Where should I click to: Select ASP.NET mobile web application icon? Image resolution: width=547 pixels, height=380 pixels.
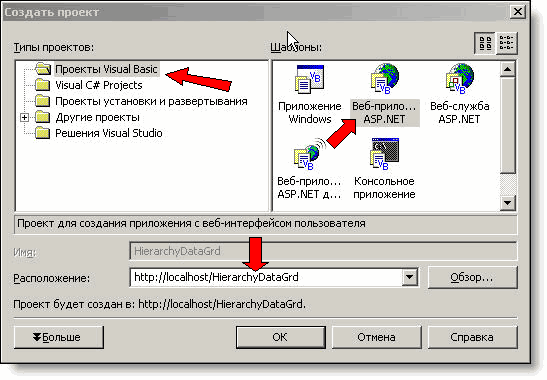point(310,154)
